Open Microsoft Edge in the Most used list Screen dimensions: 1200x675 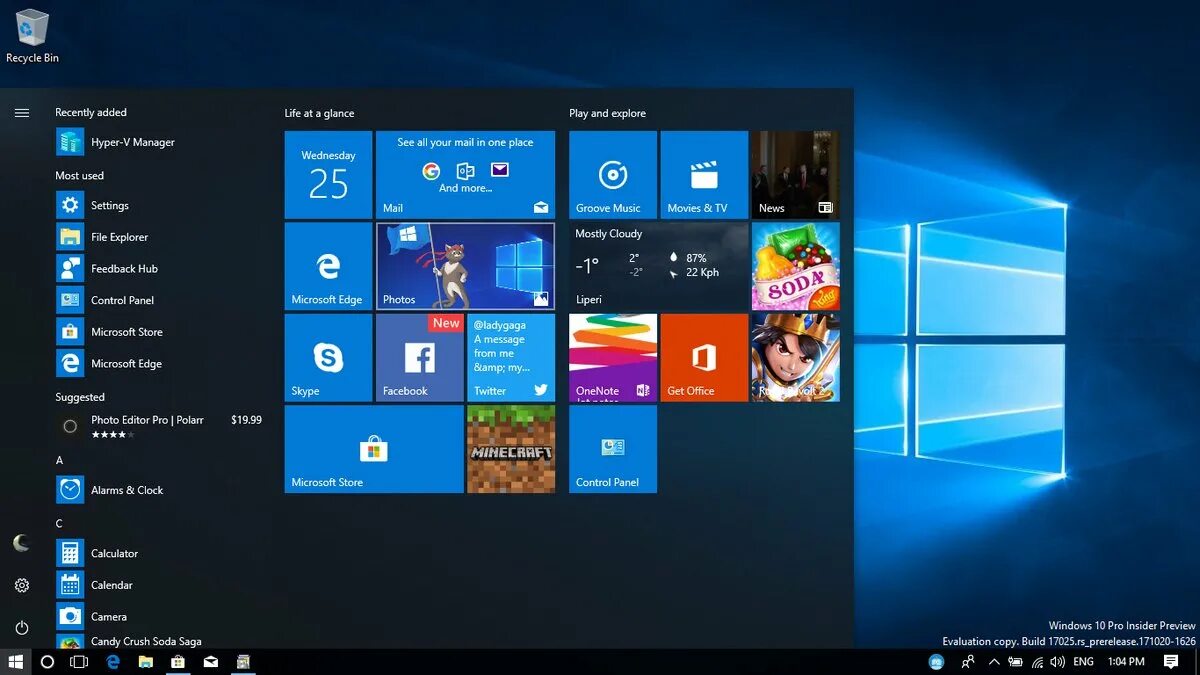(x=160, y=364)
